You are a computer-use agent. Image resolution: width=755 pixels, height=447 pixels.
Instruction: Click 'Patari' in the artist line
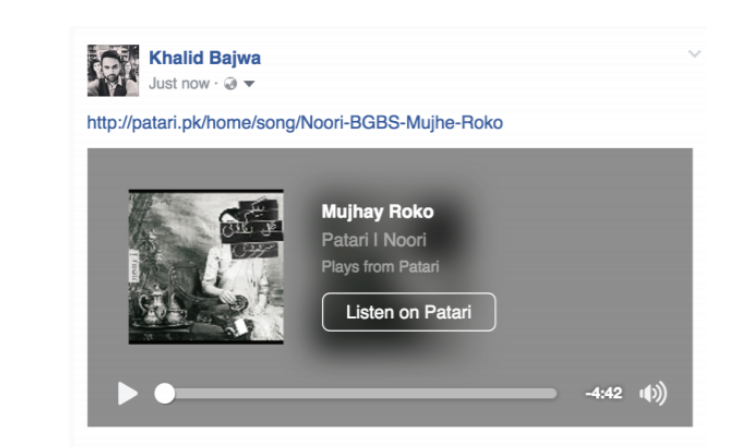pyautogui.click(x=345, y=240)
